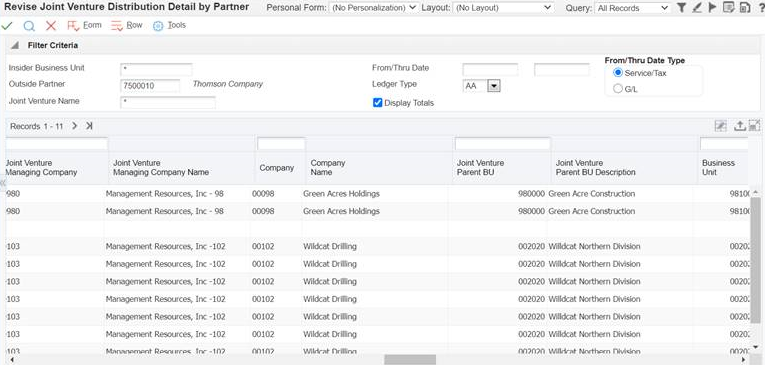Image resolution: width=765 pixels, height=365 pixels.
Task: Click first Willdcat Northern Division cell
Action: tap(594, 246)
